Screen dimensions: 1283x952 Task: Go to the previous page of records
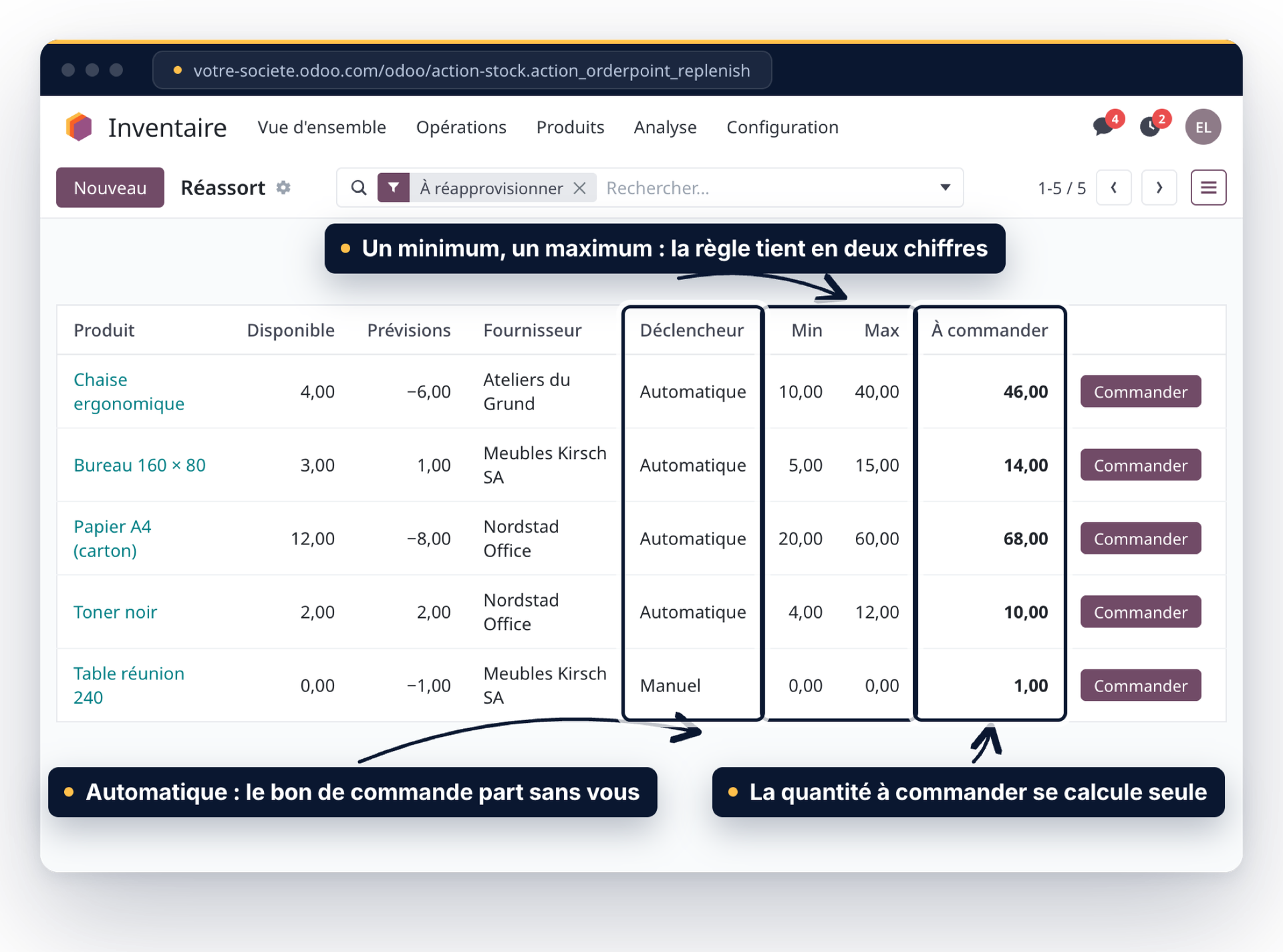[1114, 188]
